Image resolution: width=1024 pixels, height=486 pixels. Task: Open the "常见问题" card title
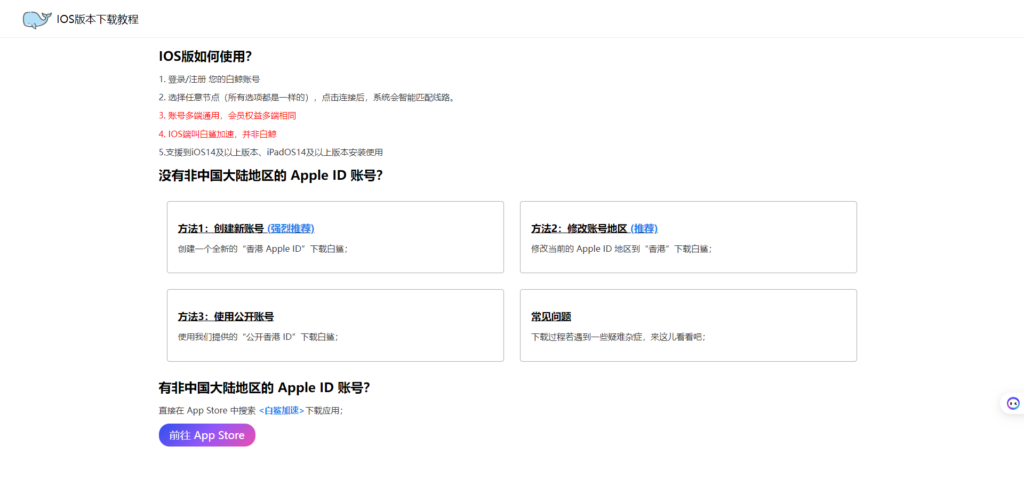point(551,316)
